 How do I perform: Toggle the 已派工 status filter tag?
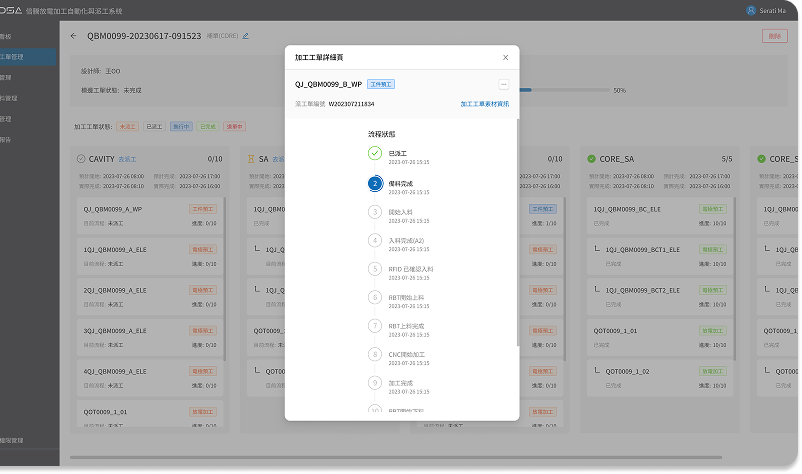[x=154, y=127]
